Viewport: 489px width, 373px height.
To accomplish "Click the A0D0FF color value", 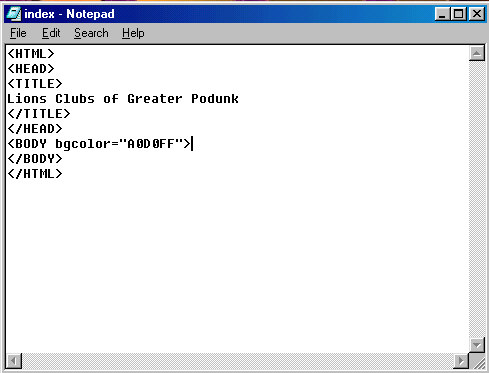I will [x=151, y=144].
